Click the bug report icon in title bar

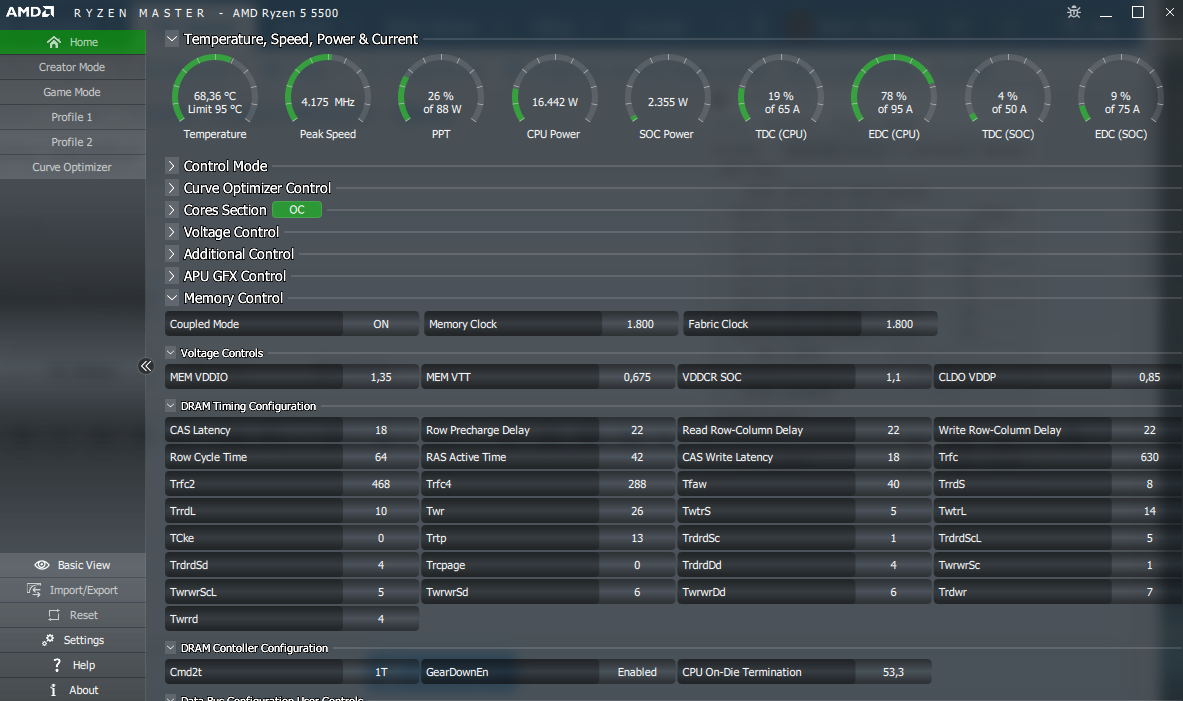click(1074, 12)
